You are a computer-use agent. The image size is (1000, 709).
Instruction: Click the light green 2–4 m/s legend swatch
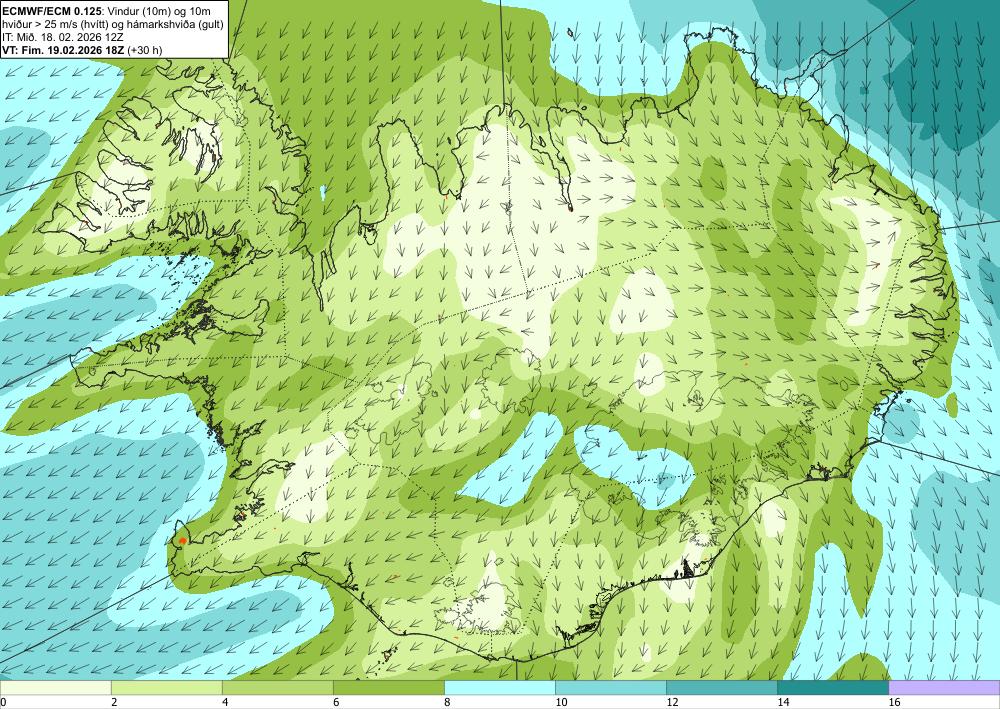[x=166, y=688]
